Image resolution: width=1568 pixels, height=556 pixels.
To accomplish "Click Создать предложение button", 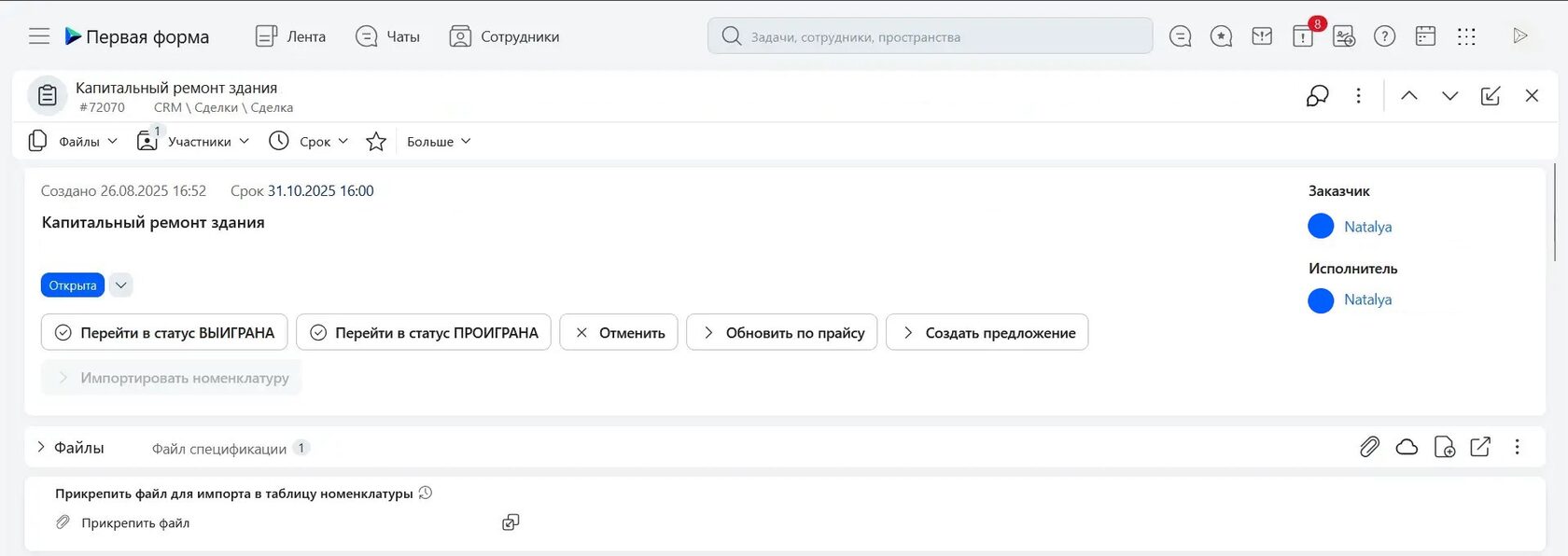I will pos(987,332).
